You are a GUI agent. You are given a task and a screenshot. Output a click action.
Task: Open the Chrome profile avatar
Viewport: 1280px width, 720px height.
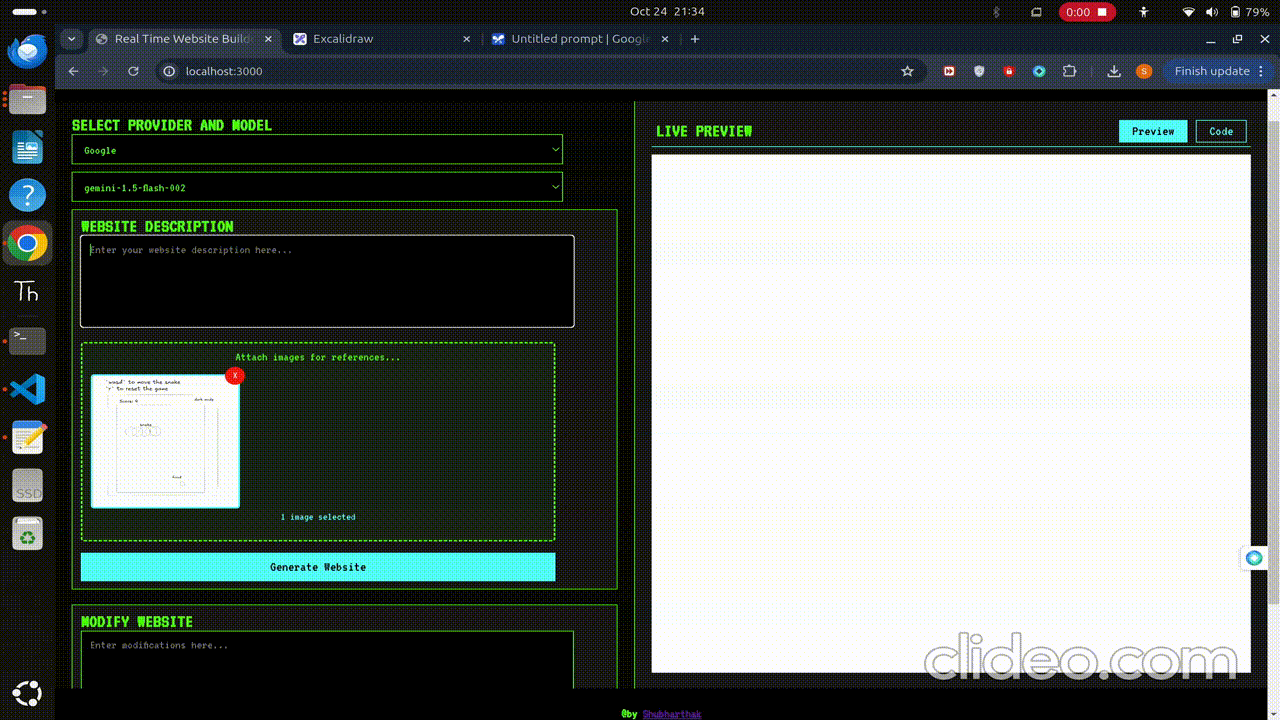[x=1144, y=71]
